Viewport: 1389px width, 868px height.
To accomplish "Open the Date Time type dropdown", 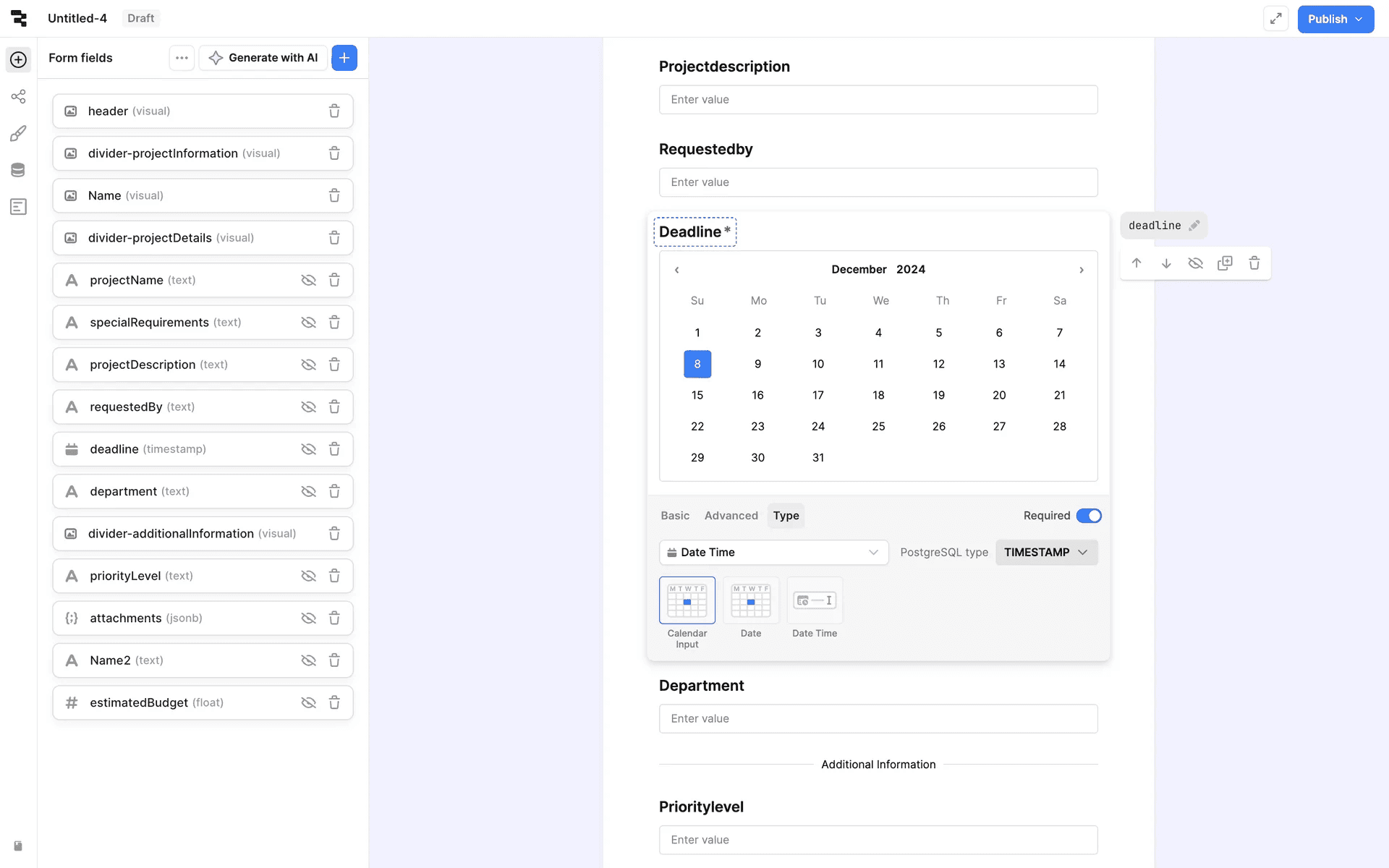I will [773, 553].
